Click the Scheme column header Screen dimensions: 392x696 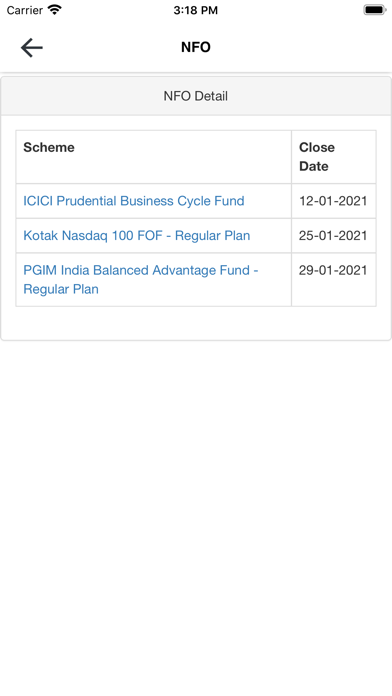pos(49,147)
